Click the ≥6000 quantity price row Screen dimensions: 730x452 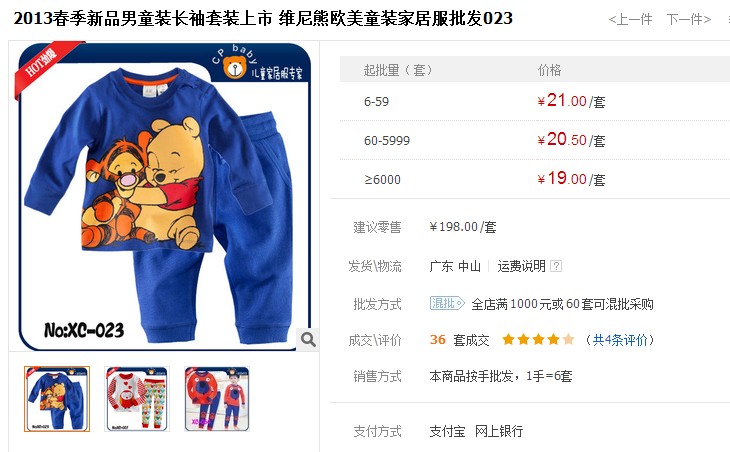point(534,179)
